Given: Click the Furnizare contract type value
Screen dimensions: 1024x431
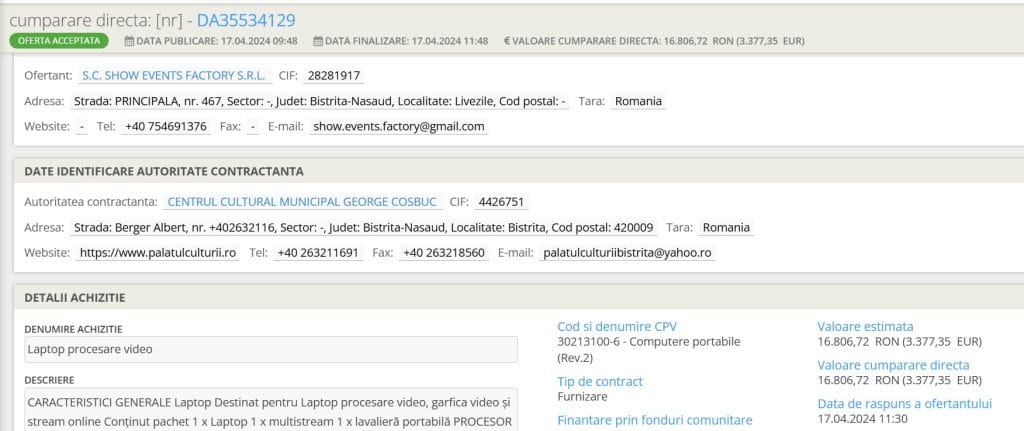Looking at the screenshot, I should point(583,396).
